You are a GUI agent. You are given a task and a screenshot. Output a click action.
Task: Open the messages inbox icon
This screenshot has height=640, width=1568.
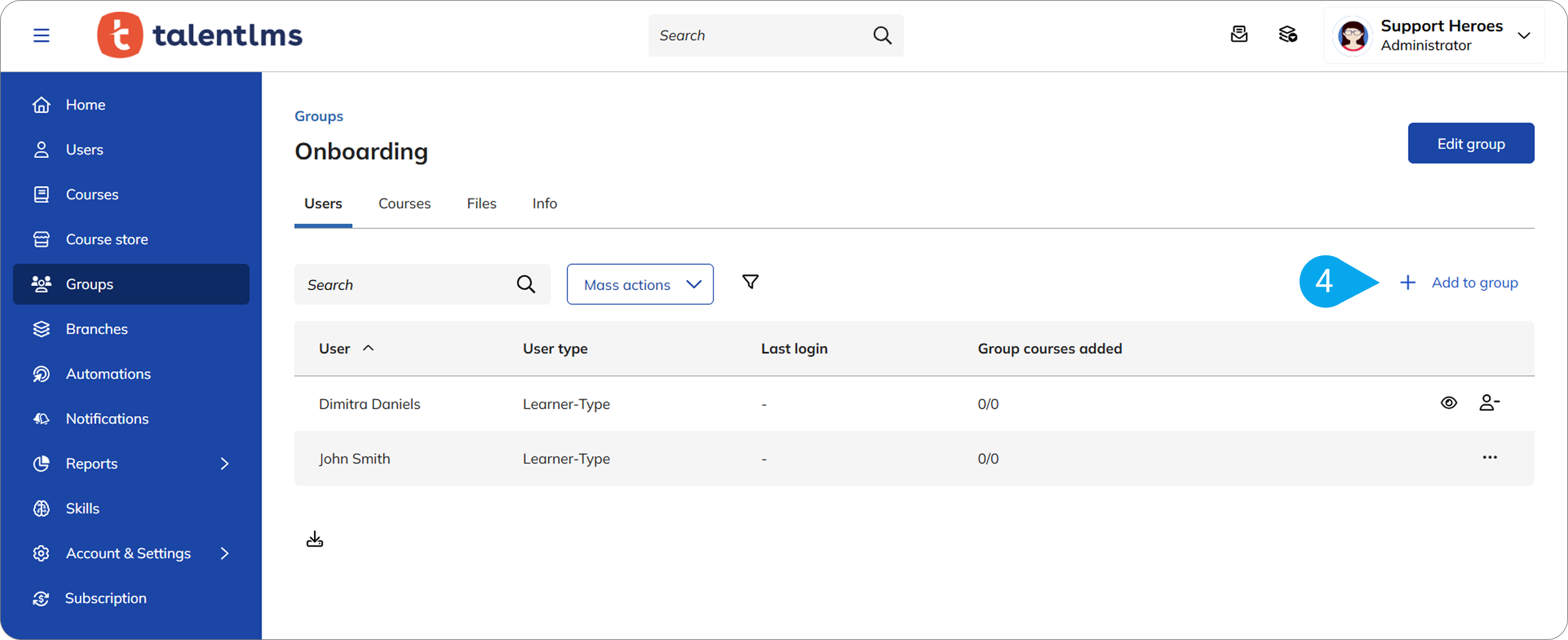(1239, 35)
